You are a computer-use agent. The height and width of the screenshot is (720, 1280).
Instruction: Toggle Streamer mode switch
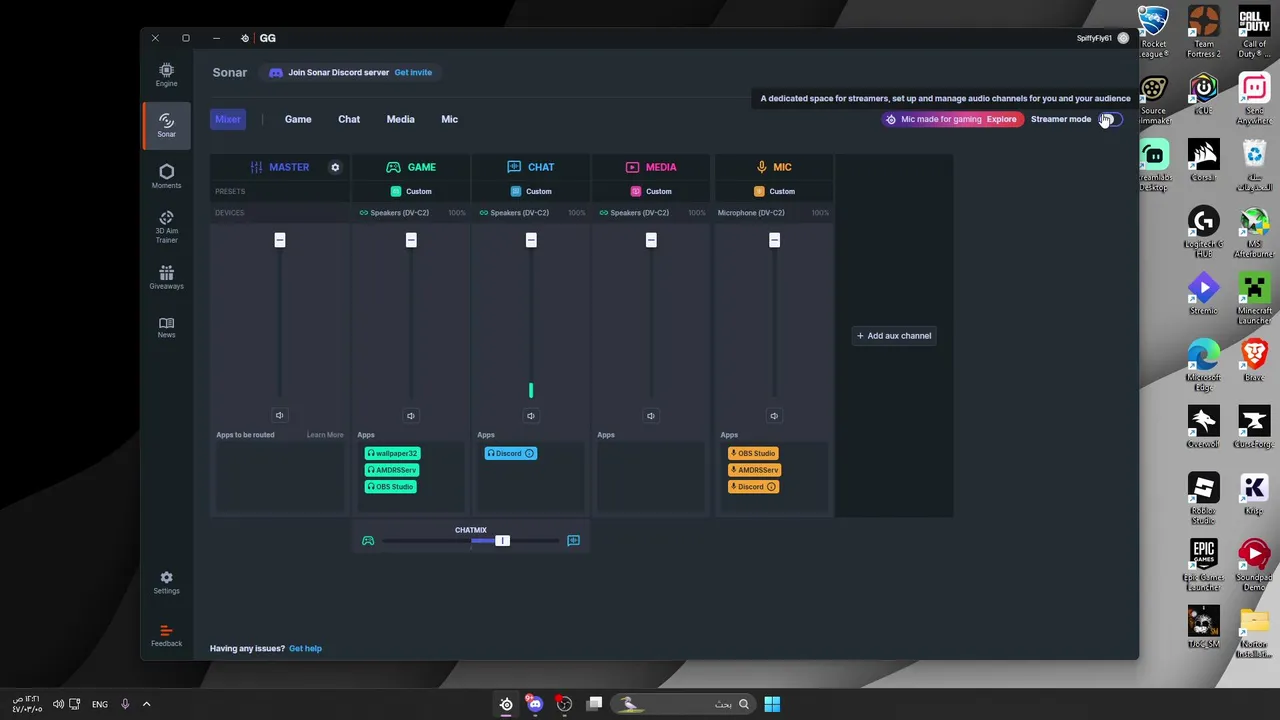click(x=1110, y=119)
